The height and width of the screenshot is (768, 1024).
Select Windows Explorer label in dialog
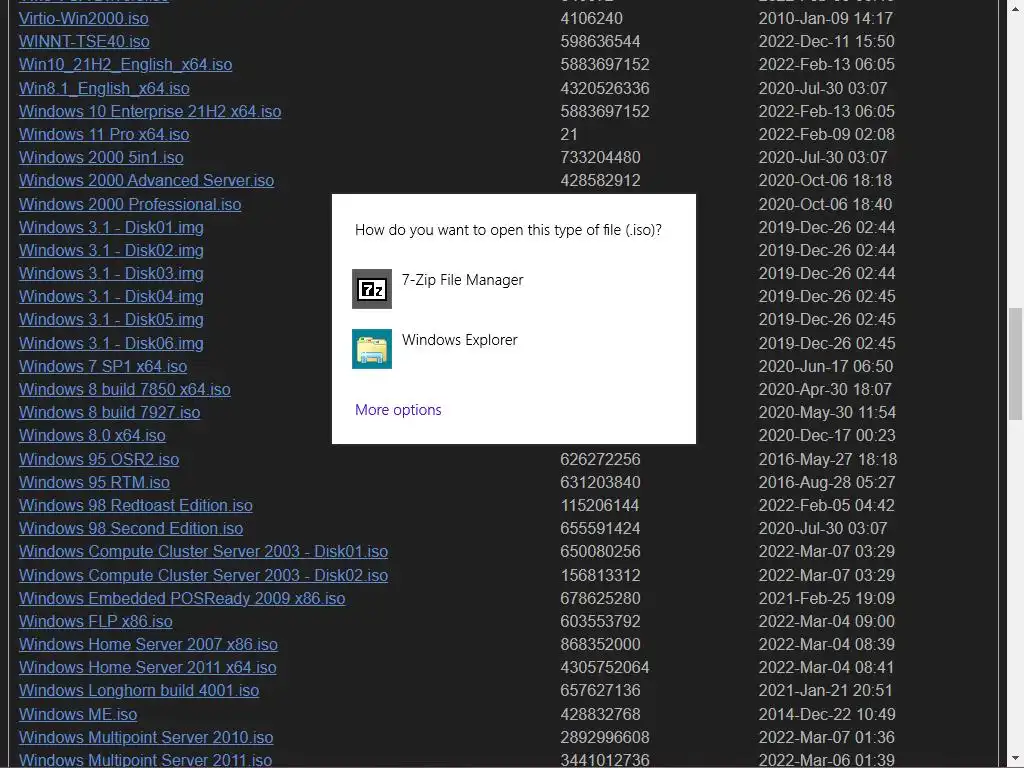point(459,340)
